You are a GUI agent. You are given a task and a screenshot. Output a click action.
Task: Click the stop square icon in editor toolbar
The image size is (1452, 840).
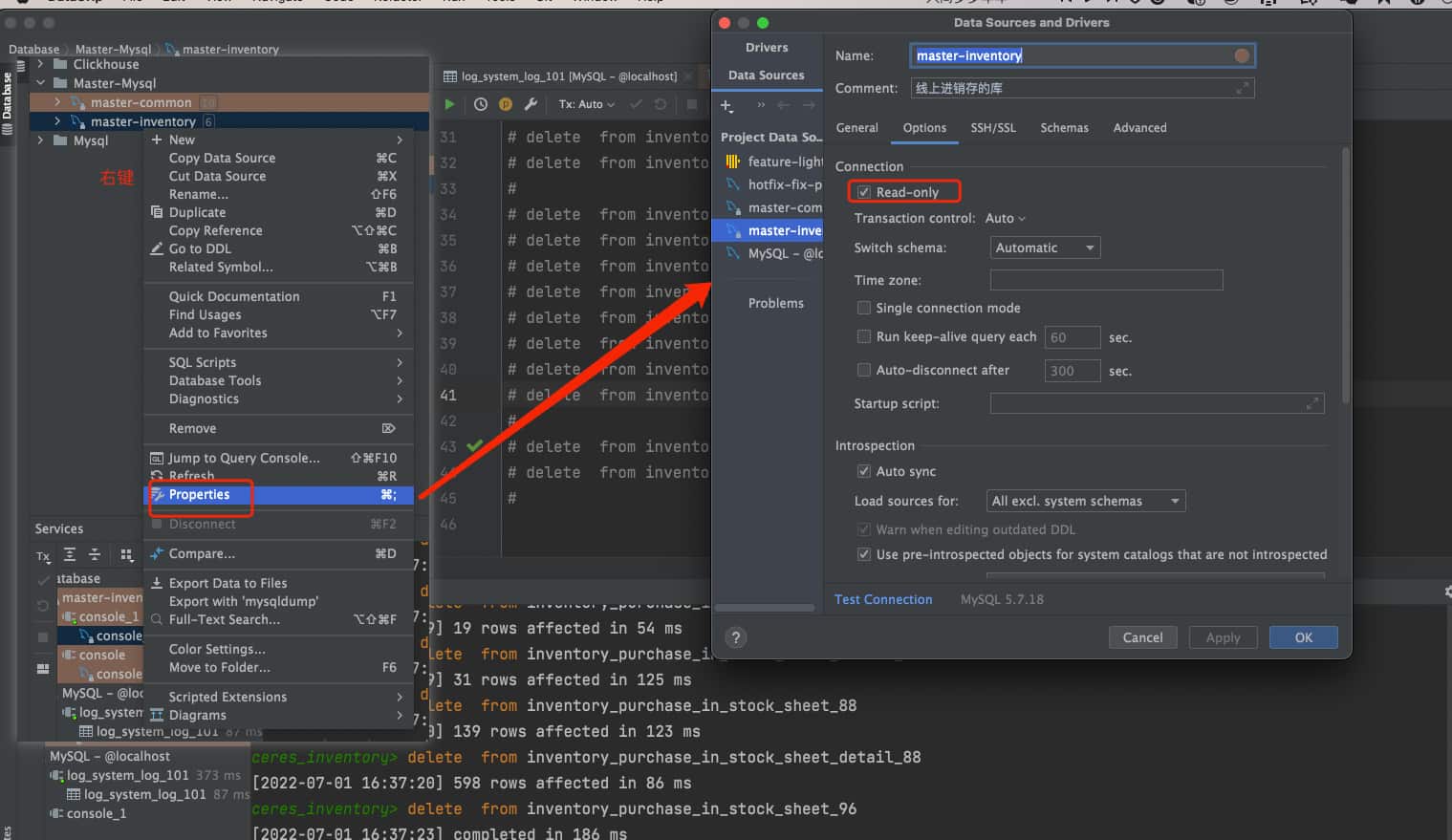(692, 104)
